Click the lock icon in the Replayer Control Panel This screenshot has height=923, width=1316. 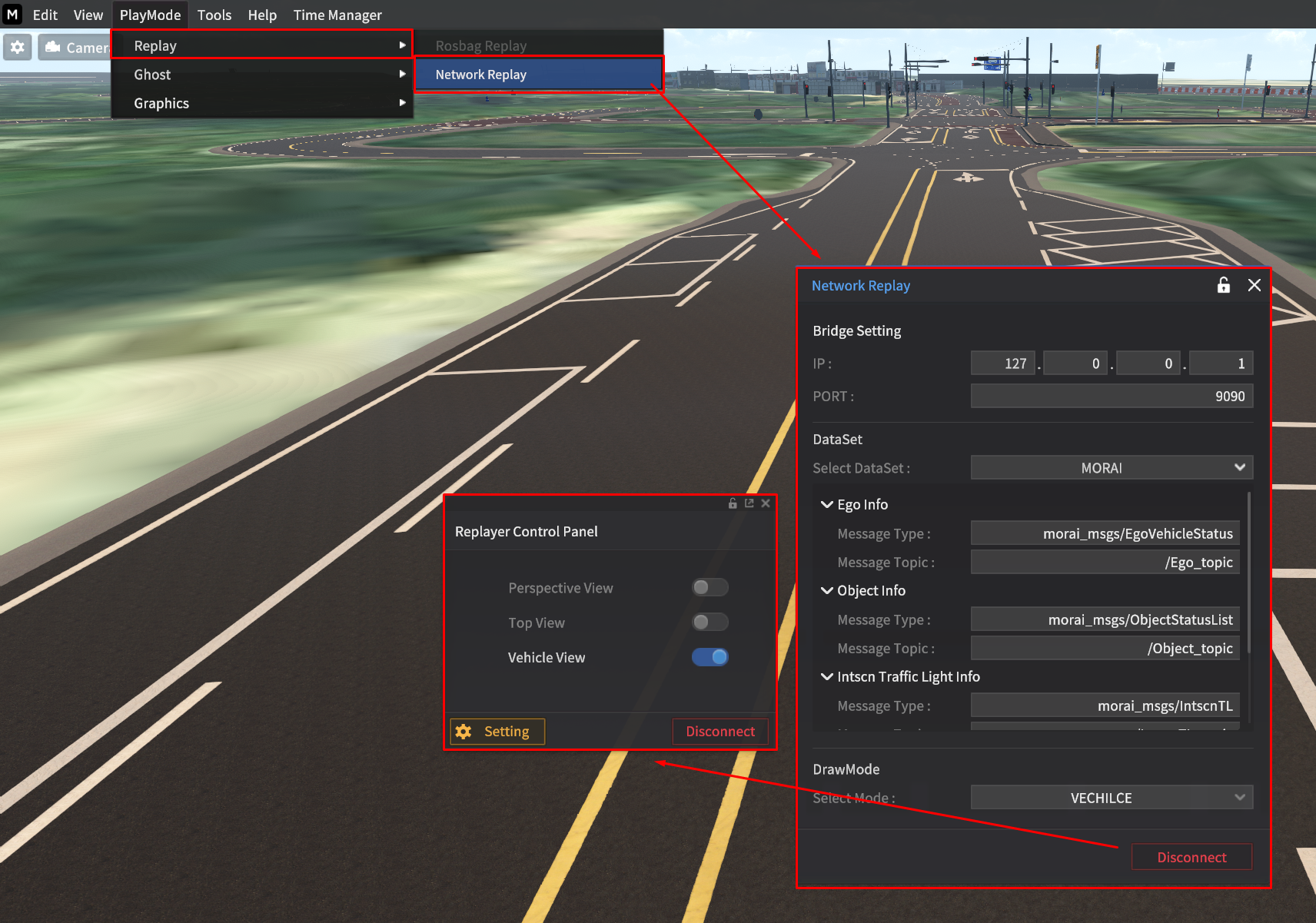(x=733, y=503)
